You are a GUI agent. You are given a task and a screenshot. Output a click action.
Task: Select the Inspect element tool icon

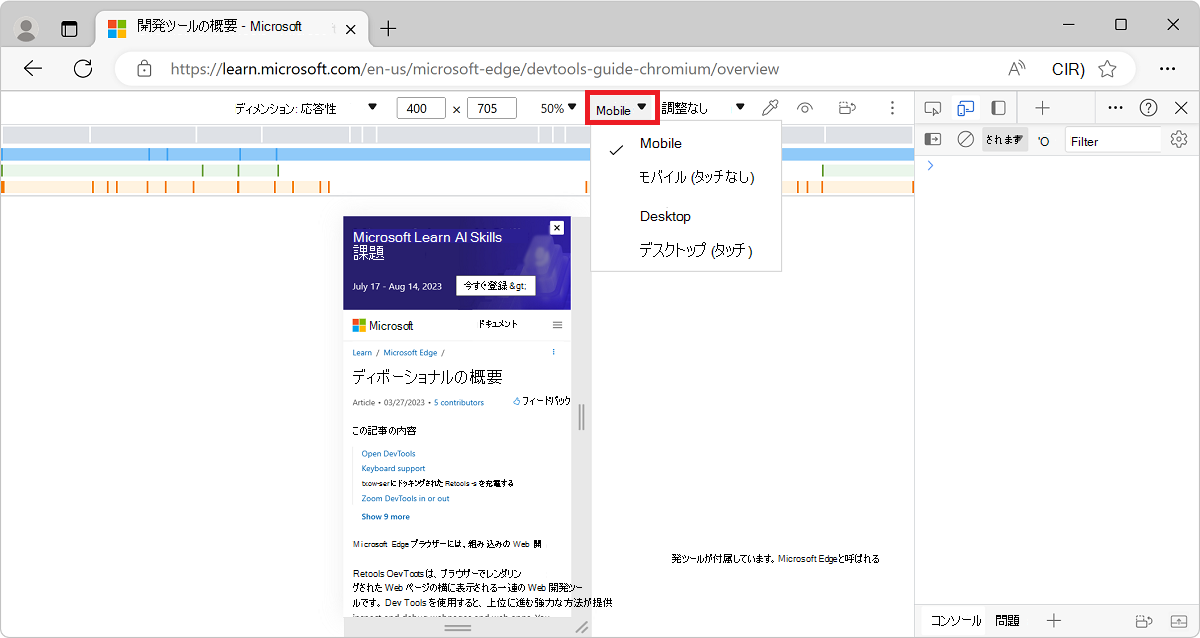click(933, 108)
